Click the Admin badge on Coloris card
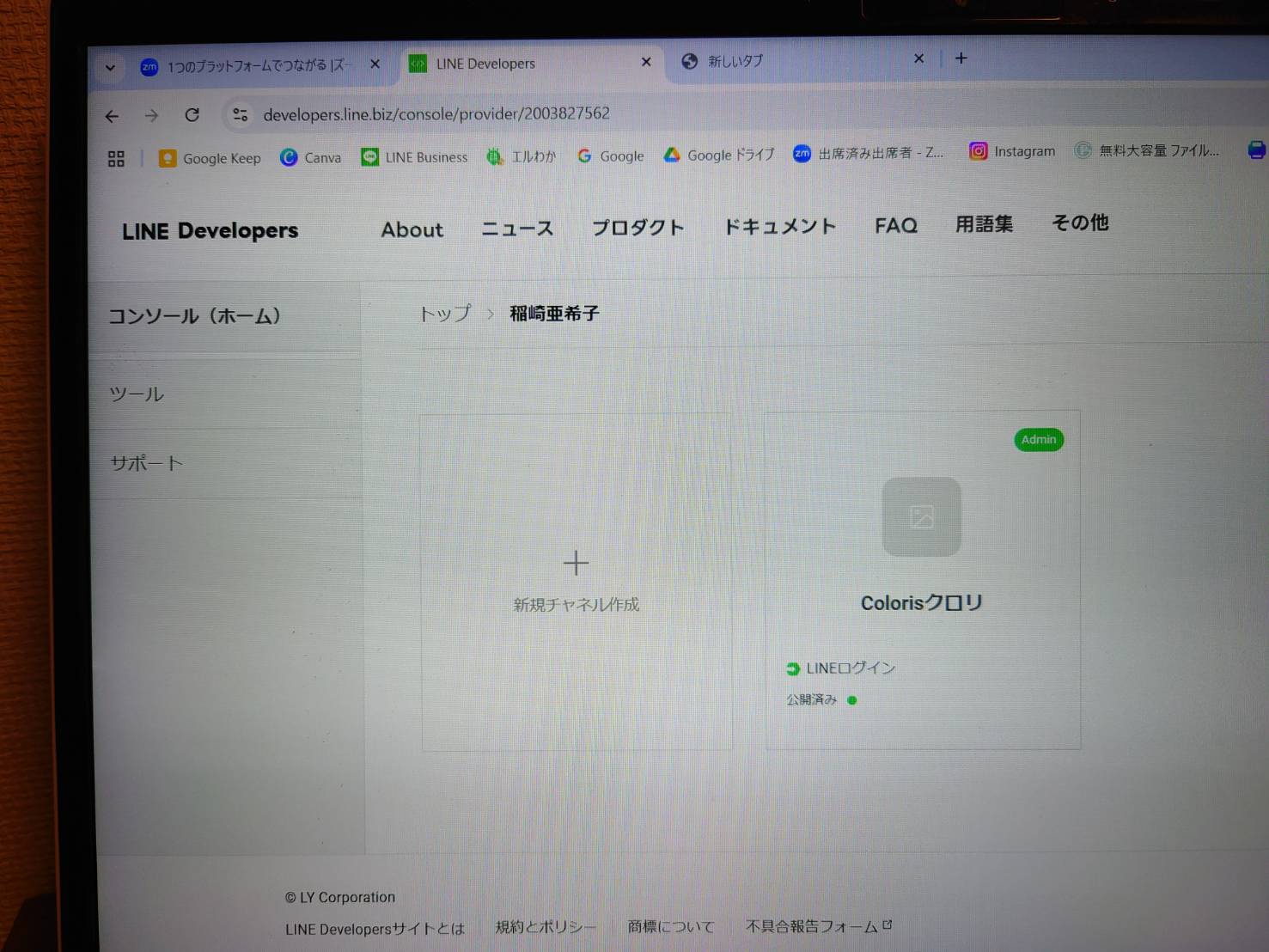This screenshot has height=952, width=1269. 1039,439
